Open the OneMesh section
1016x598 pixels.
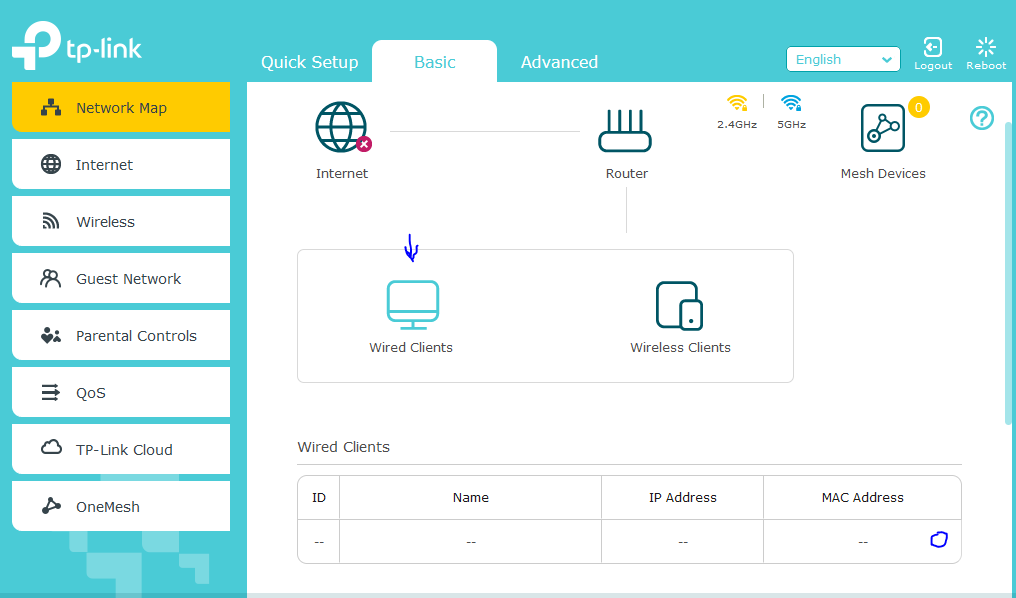tap(121, 506)
